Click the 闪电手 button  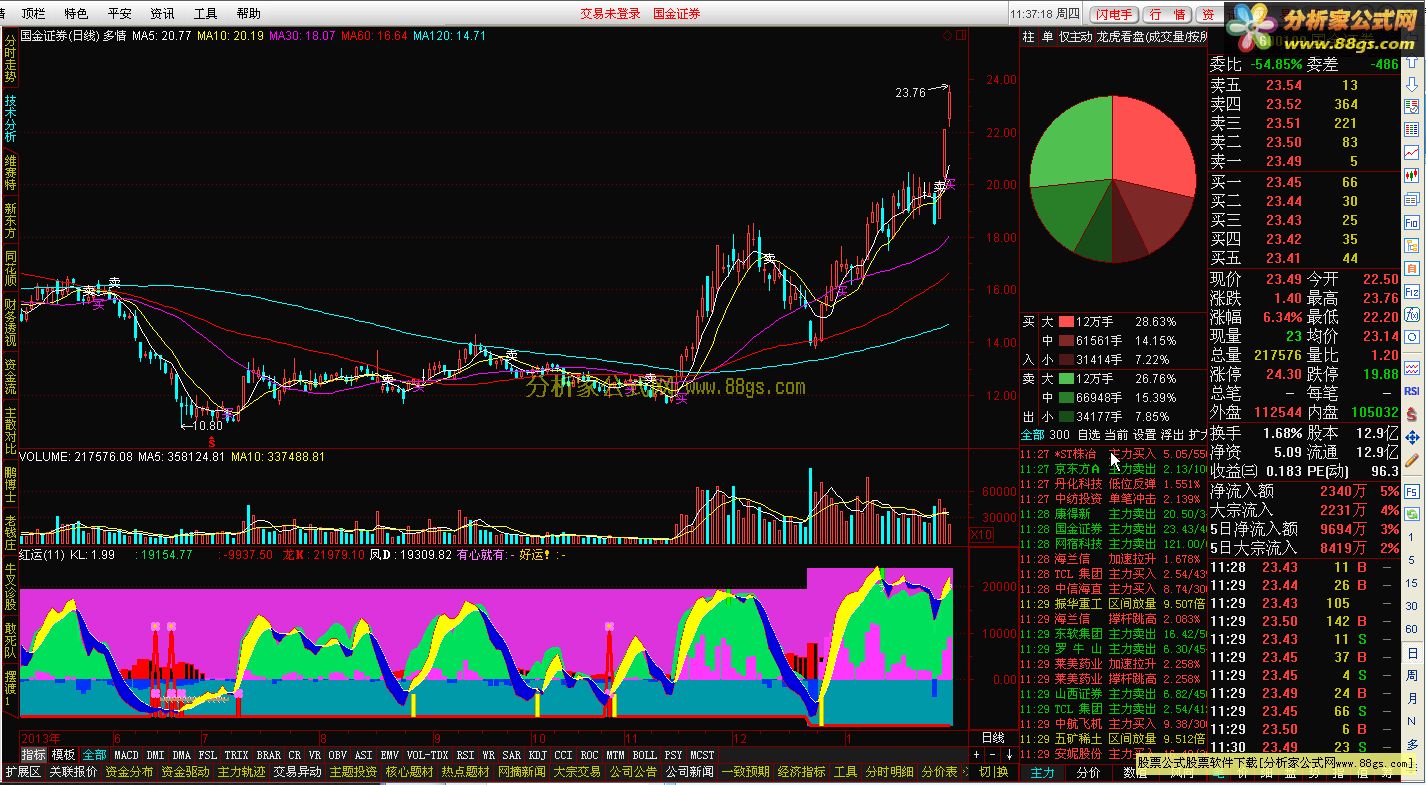[x=1114, y=14]
